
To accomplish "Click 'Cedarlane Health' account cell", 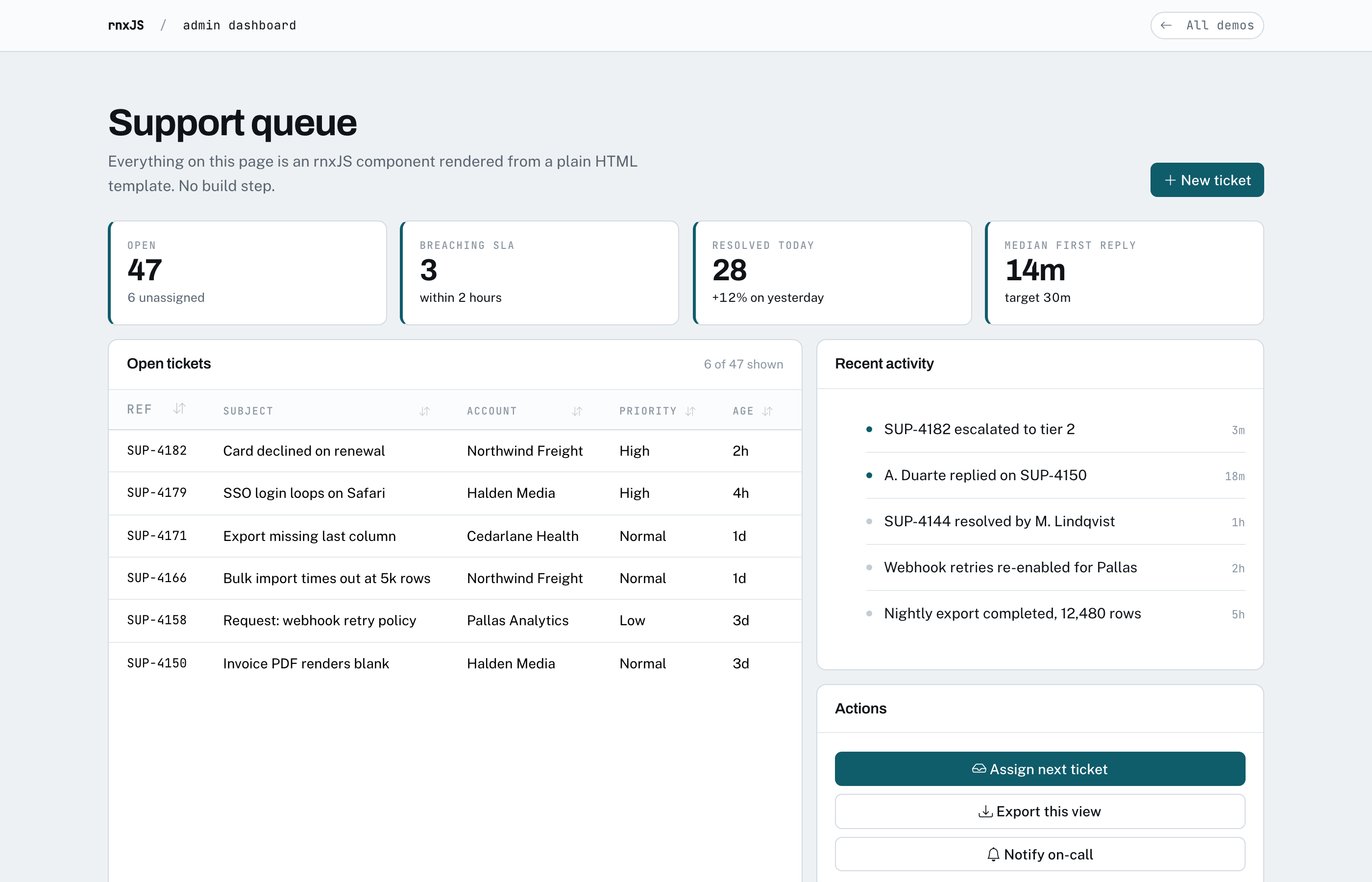I will pyautogui.click(x=523, y=536).
